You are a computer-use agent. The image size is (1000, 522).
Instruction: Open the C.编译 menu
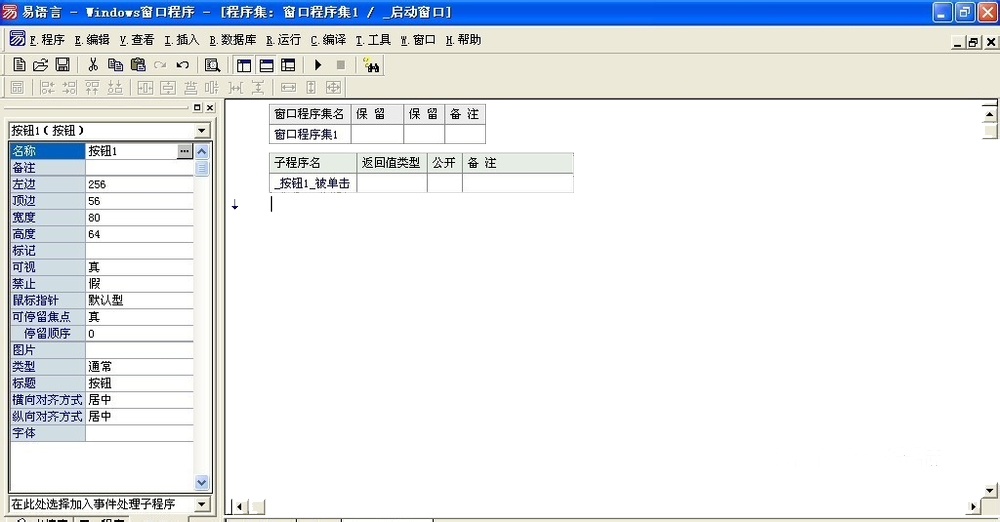(328, 40)
